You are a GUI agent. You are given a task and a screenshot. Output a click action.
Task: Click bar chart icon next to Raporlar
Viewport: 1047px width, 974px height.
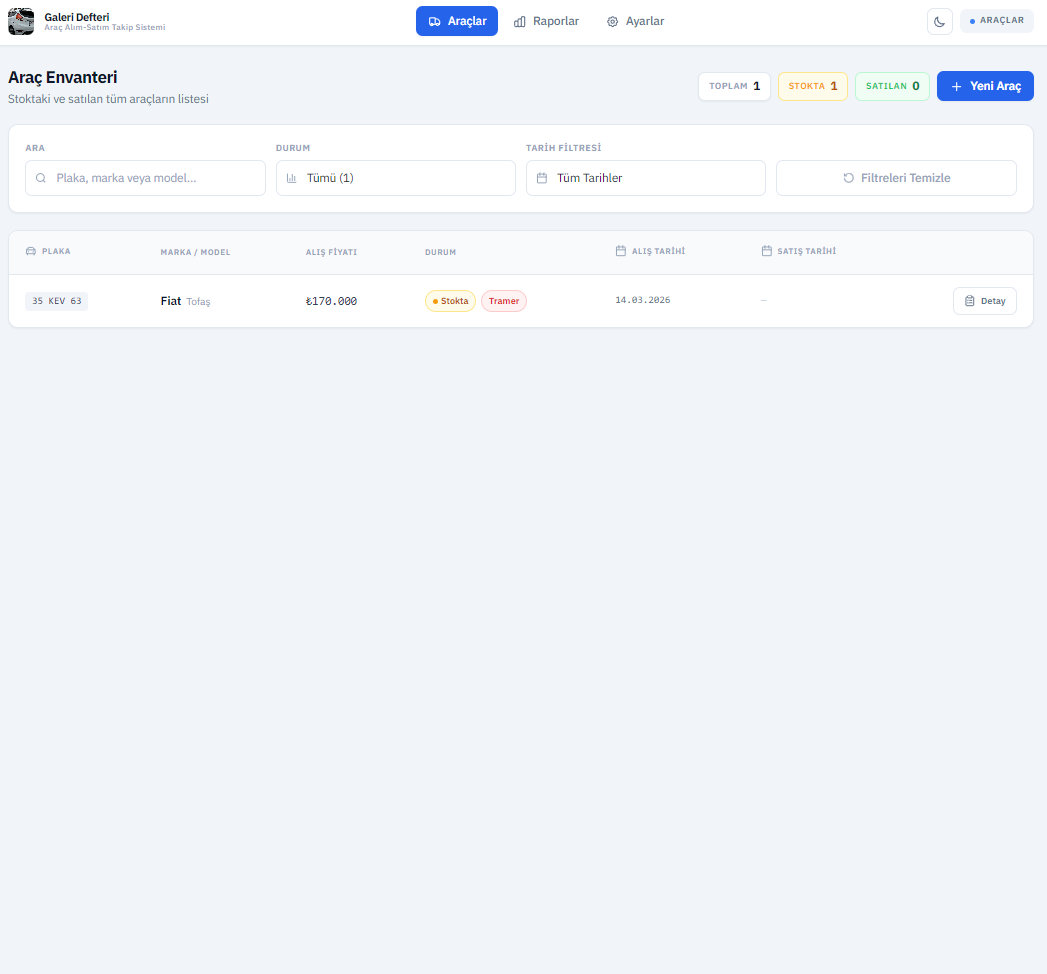(x=520, y=21)
